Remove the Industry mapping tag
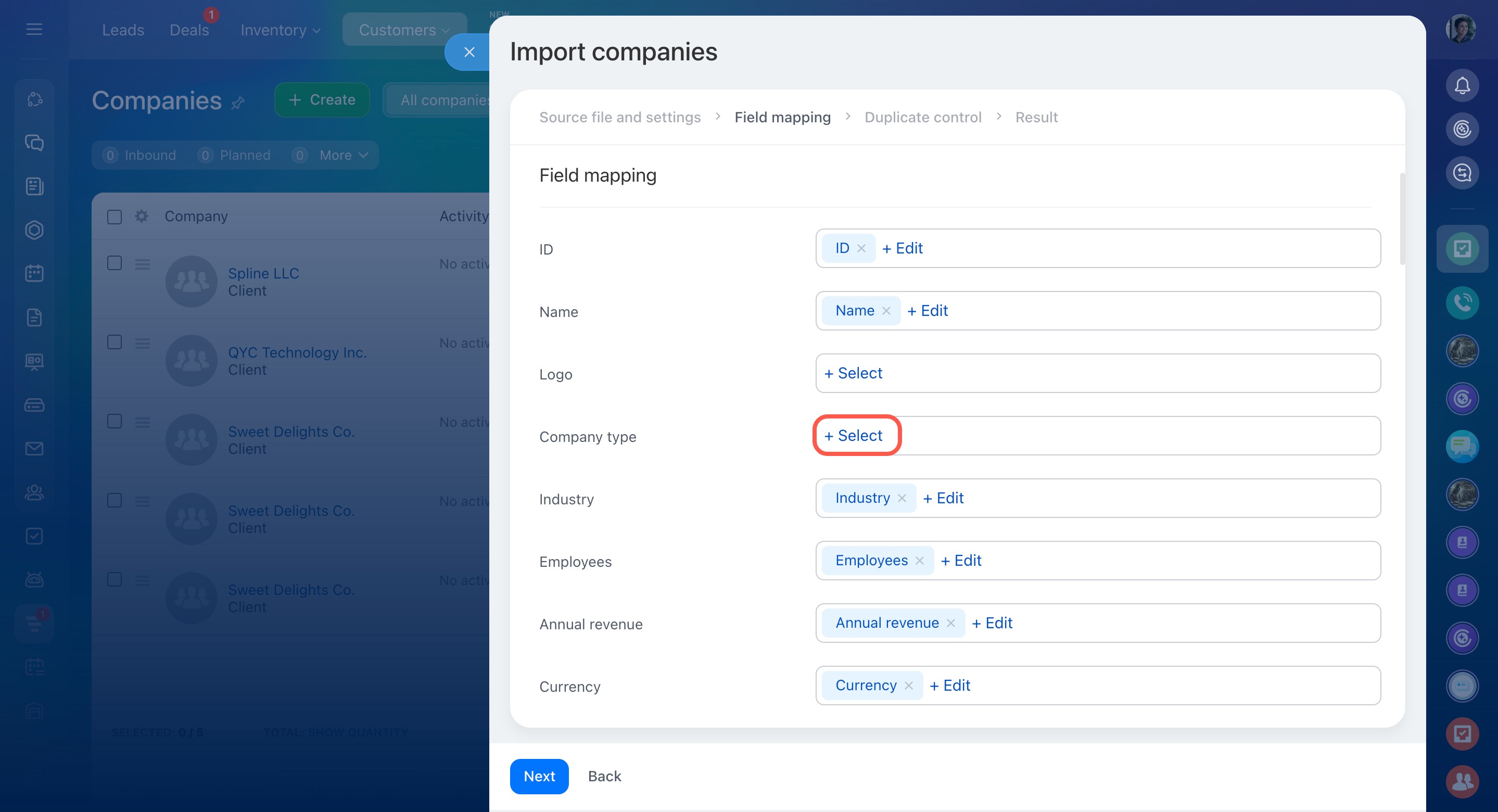The height and width of the screenshot is (812, 1498). (x=902, y=498)
